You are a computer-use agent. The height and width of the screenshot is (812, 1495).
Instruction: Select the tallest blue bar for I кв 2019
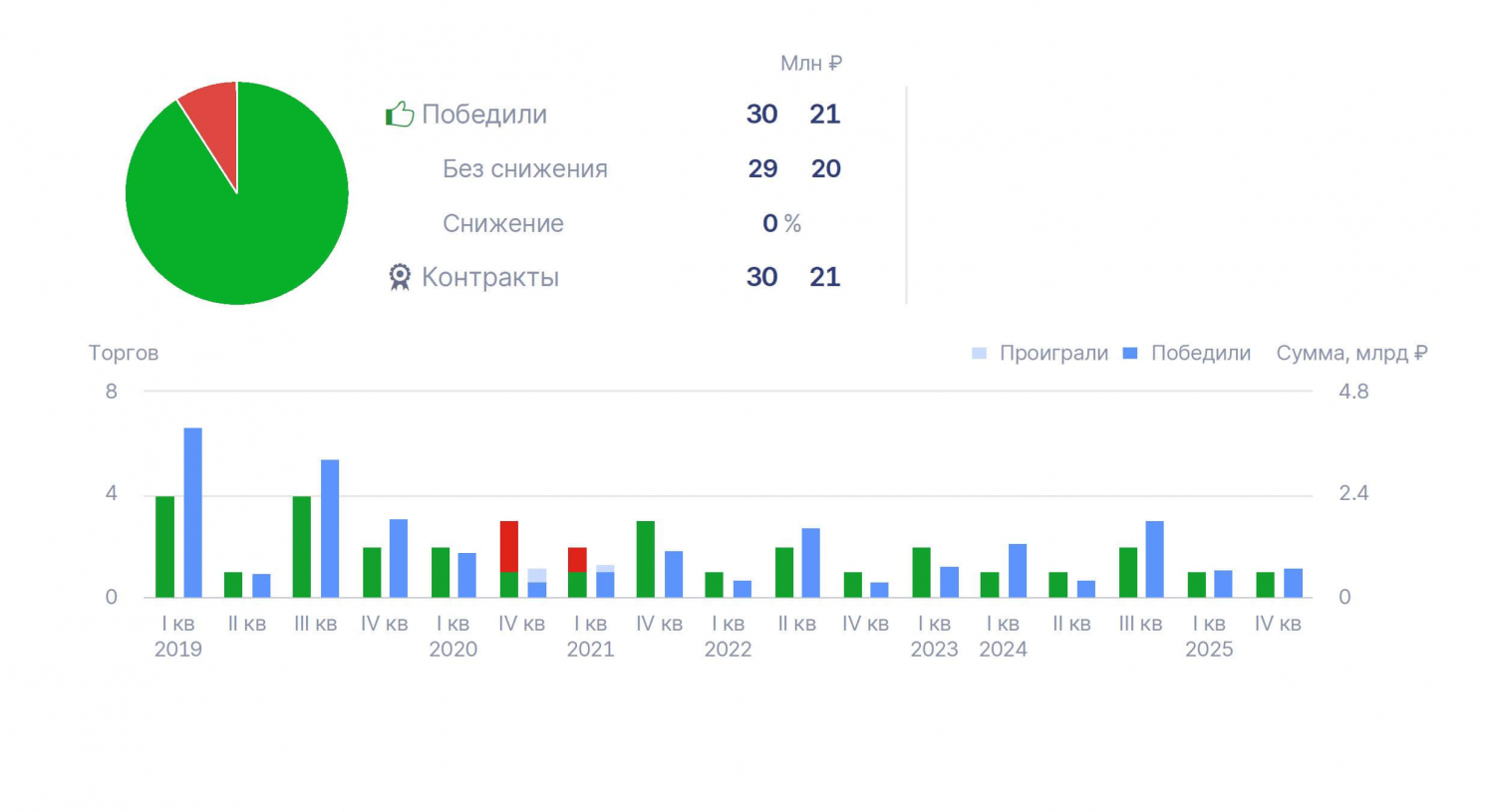192,513
